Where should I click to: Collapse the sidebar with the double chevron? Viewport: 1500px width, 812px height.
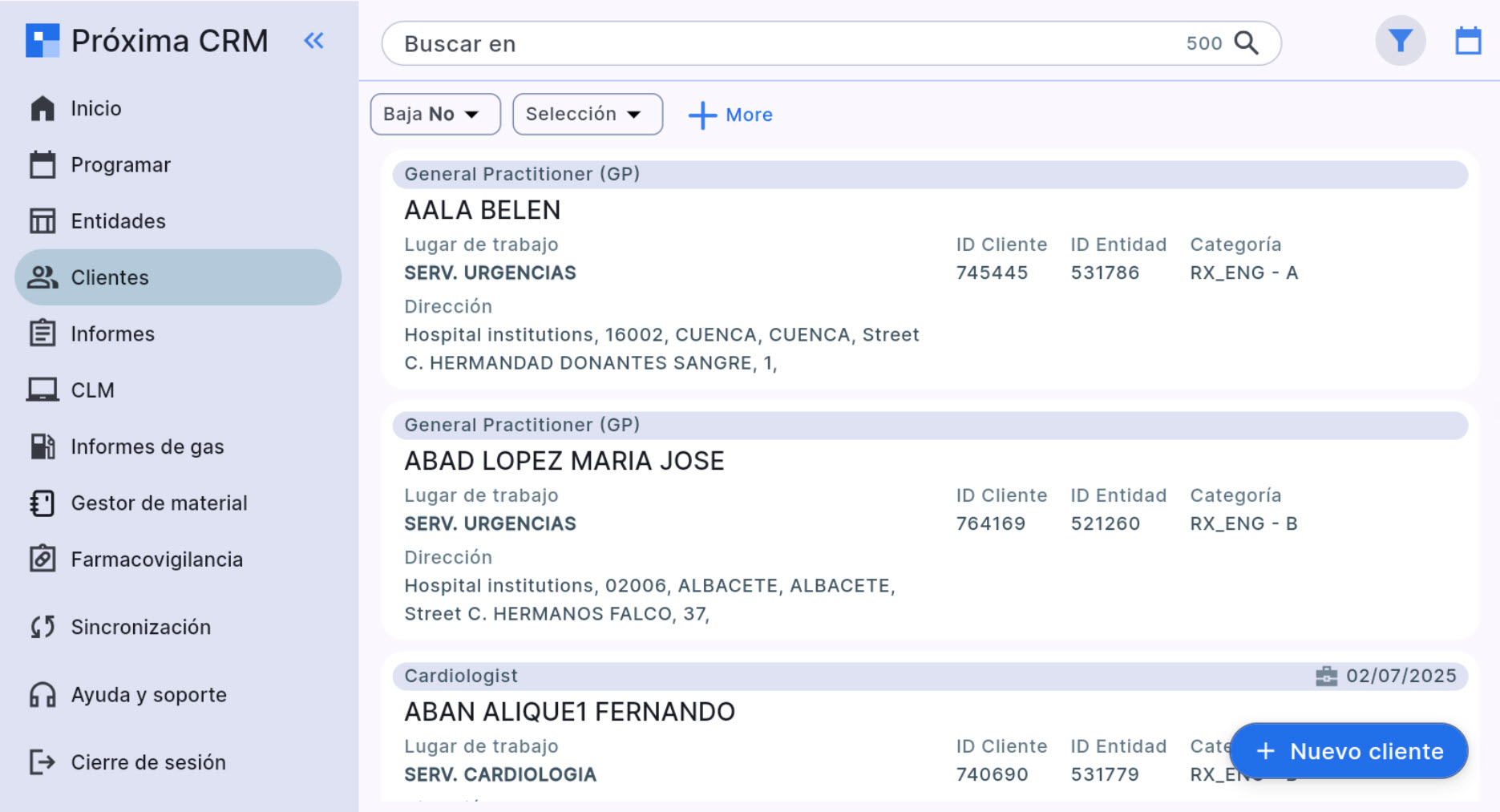313,41
